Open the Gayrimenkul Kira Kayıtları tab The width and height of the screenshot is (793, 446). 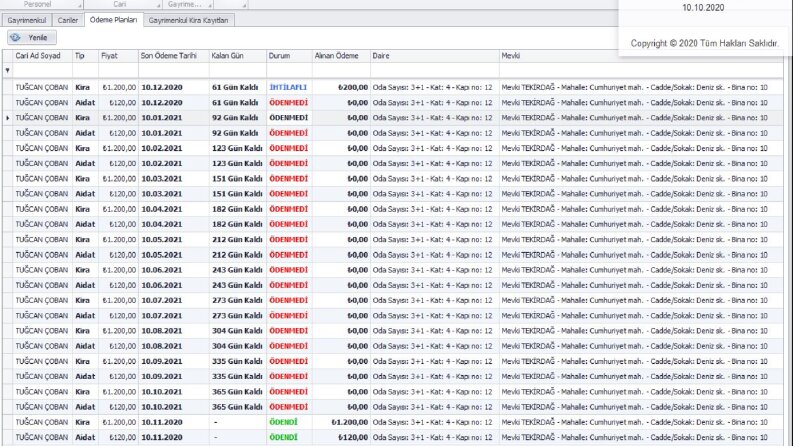(x=188, y=20)
